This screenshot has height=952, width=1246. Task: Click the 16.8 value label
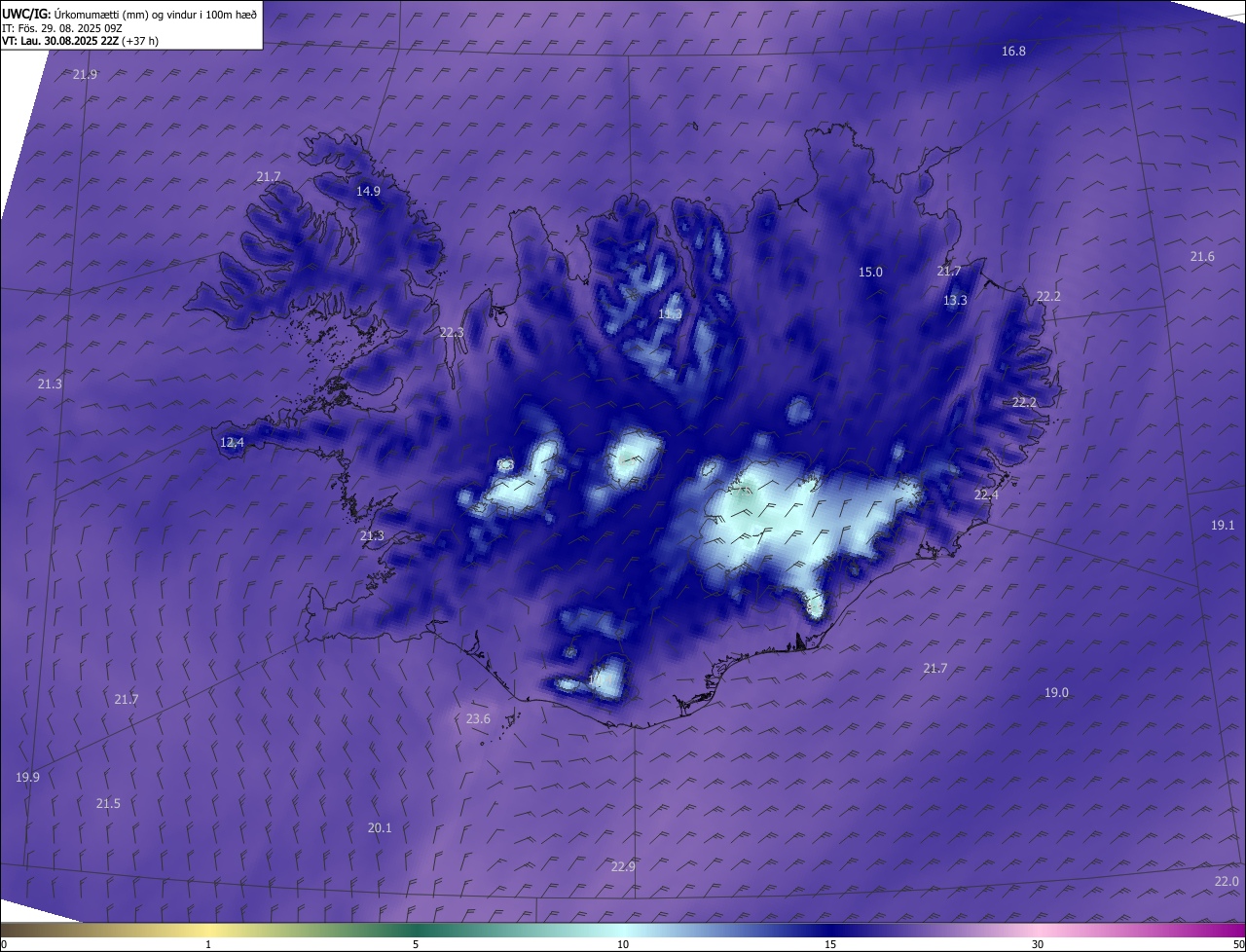click(1013, 51)
